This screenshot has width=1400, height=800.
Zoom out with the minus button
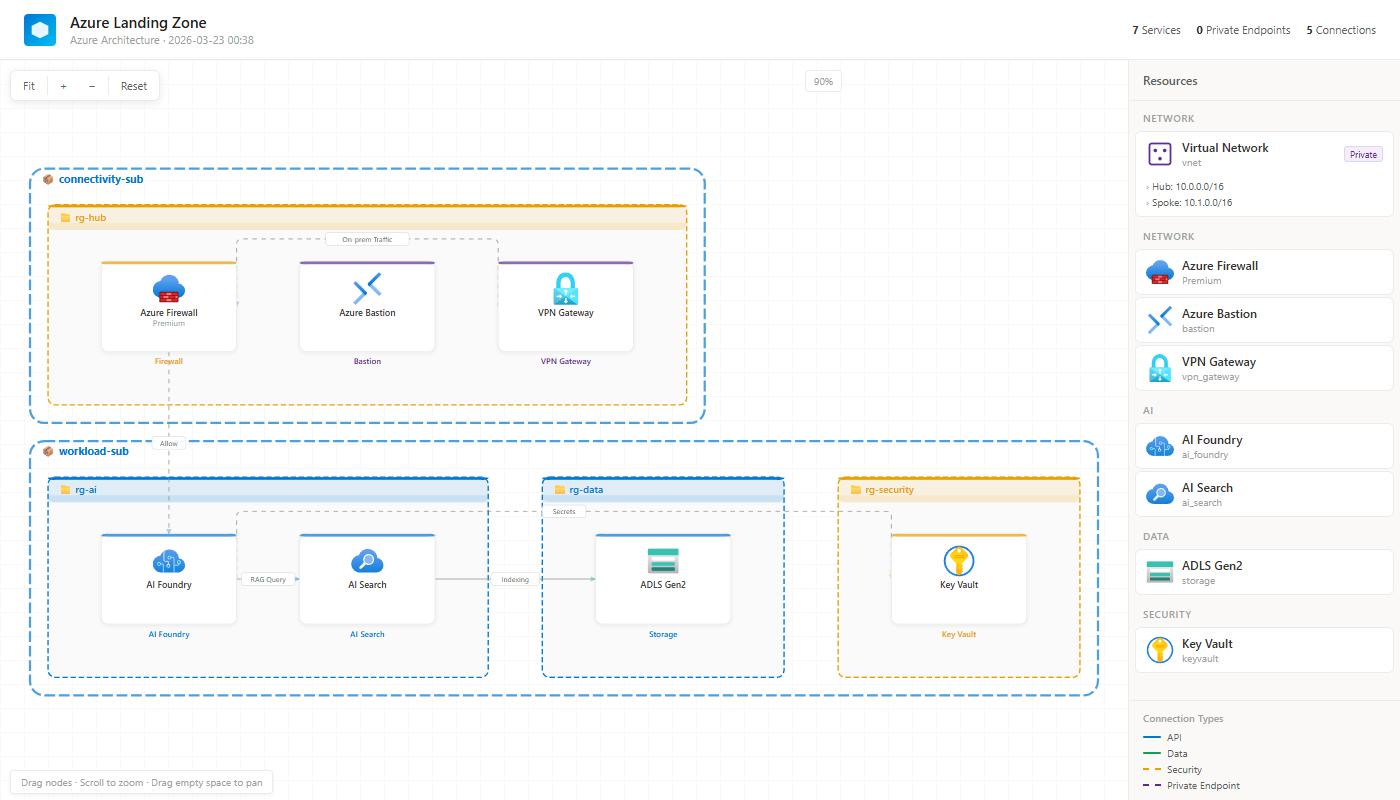[x=92, y=86]
